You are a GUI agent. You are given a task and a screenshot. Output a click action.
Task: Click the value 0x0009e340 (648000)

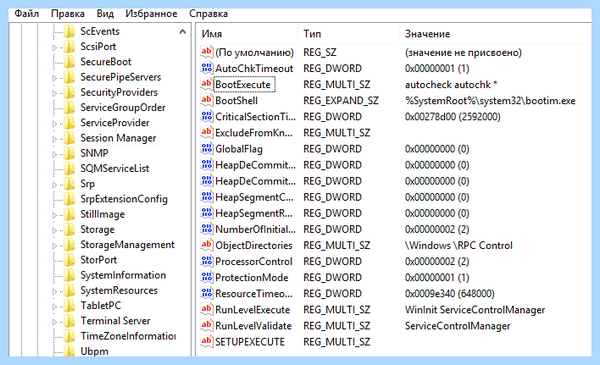click(x=450, y=293)
